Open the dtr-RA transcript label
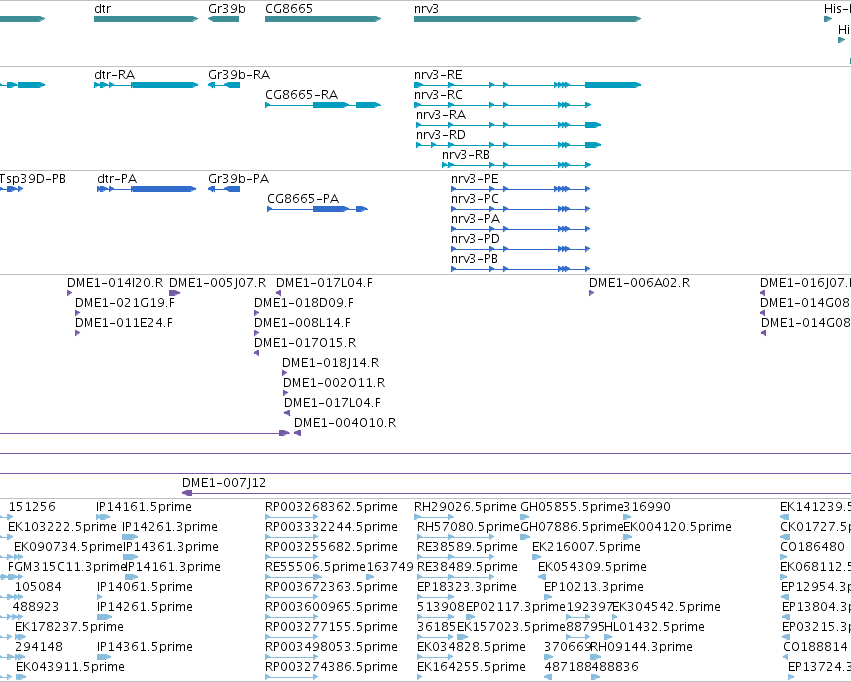 coord(115,75)
